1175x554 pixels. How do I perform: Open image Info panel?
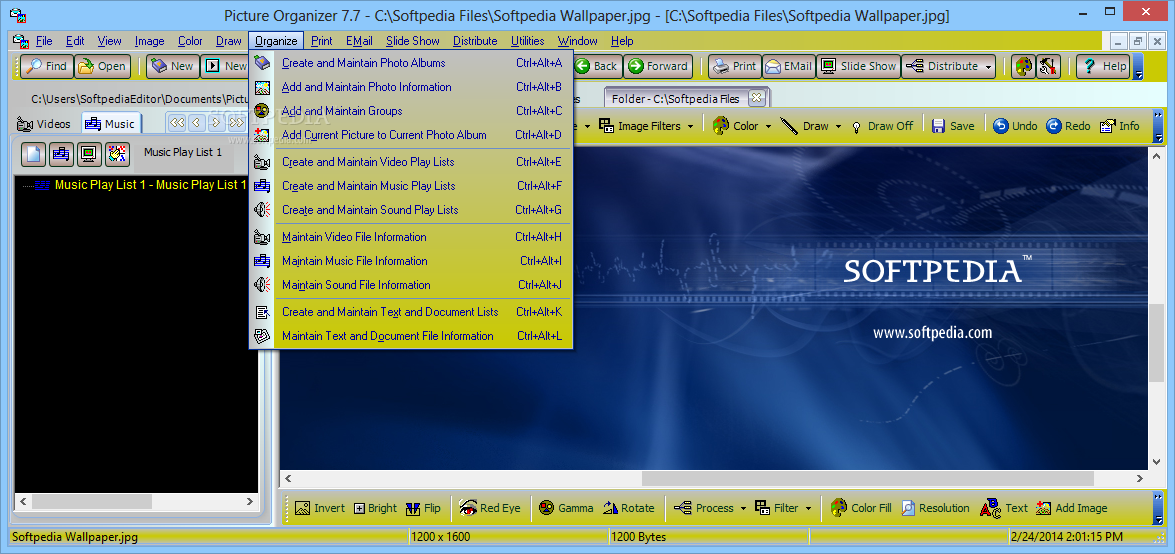[1119, 126]
